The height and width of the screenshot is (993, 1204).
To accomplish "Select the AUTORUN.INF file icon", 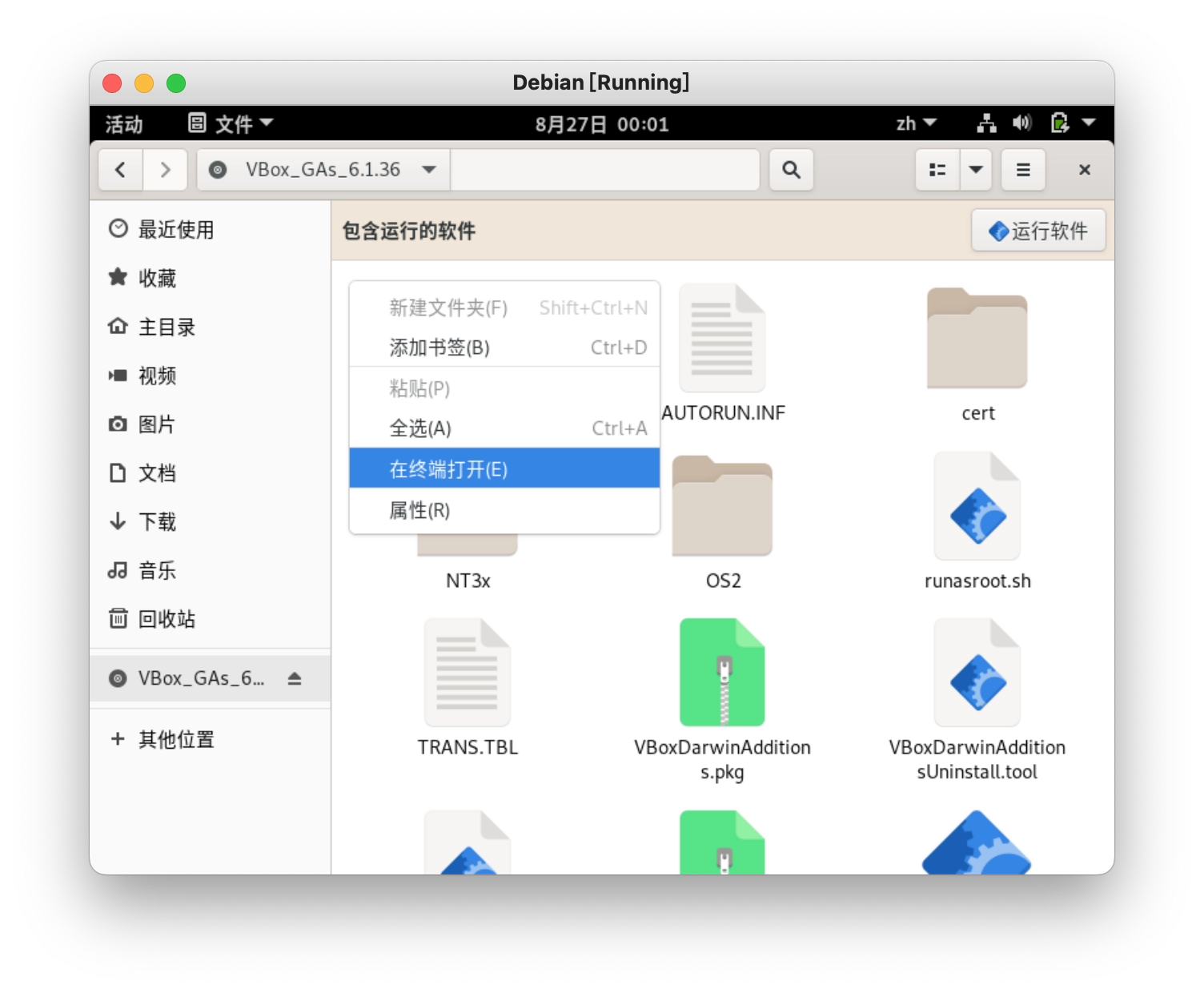I will coord(722,339).
